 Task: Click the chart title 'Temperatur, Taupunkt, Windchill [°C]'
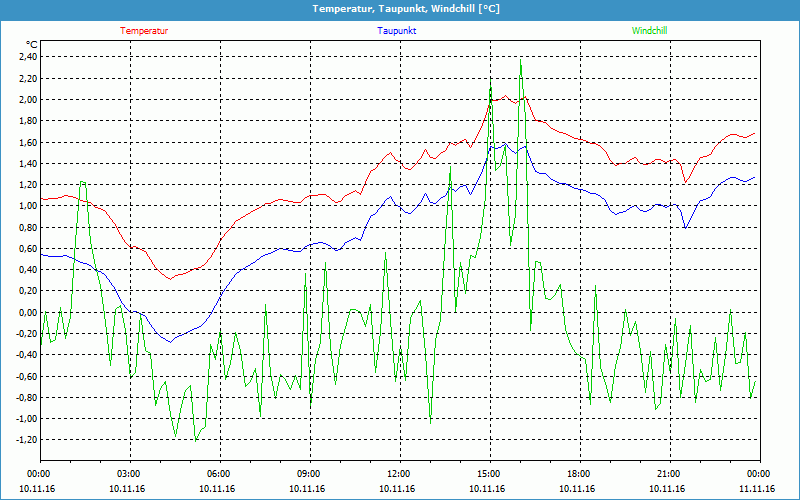coord(406,9)
